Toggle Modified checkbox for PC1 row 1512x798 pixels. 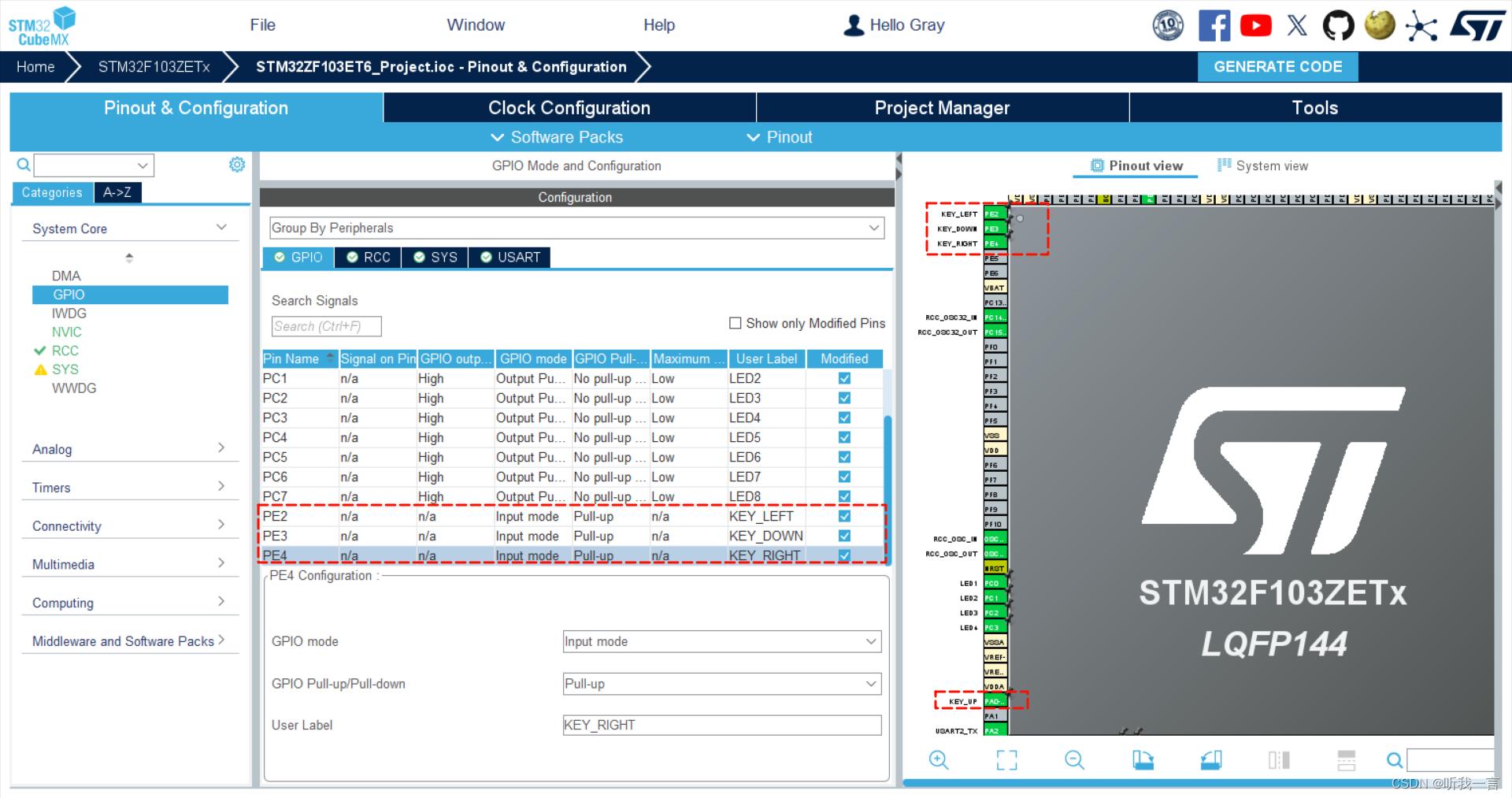pos(844,378)
